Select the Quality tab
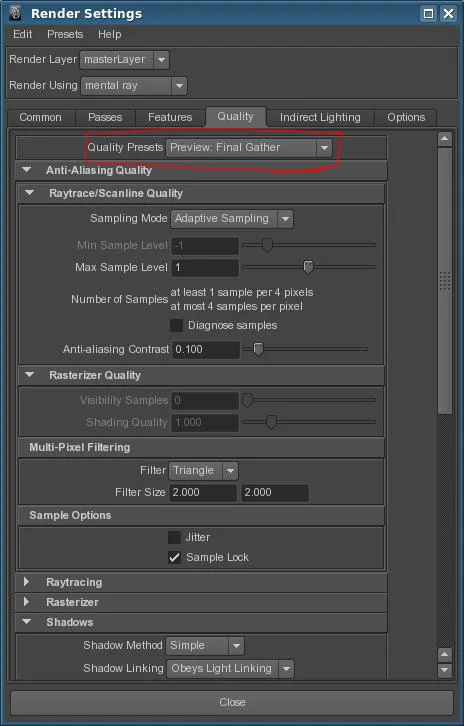 tap(235, 116)
